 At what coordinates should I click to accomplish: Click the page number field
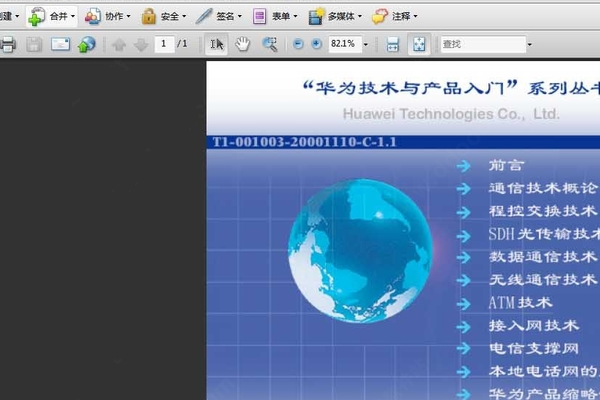[165, 44]
